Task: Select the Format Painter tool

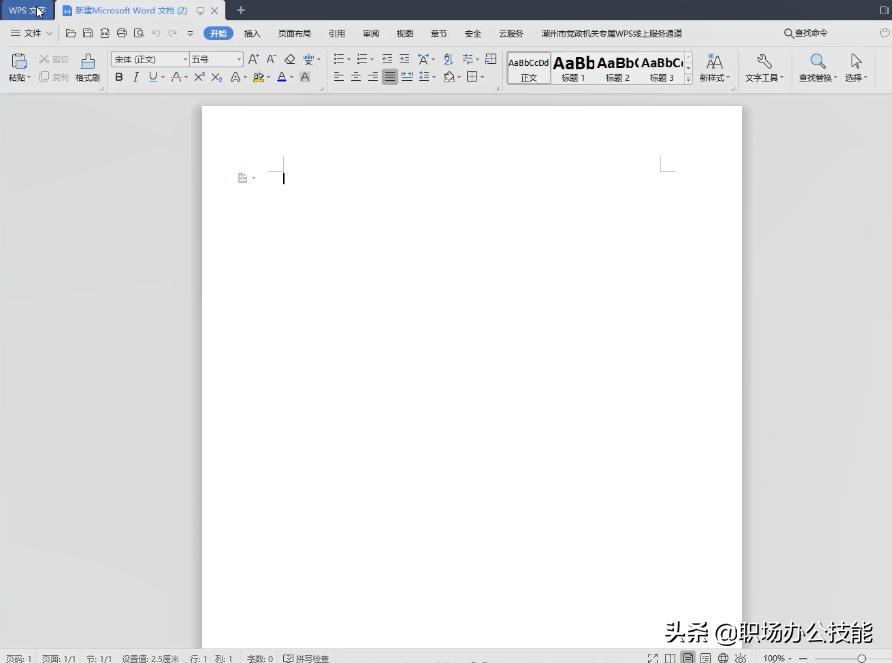Action: tap(86, 68)
